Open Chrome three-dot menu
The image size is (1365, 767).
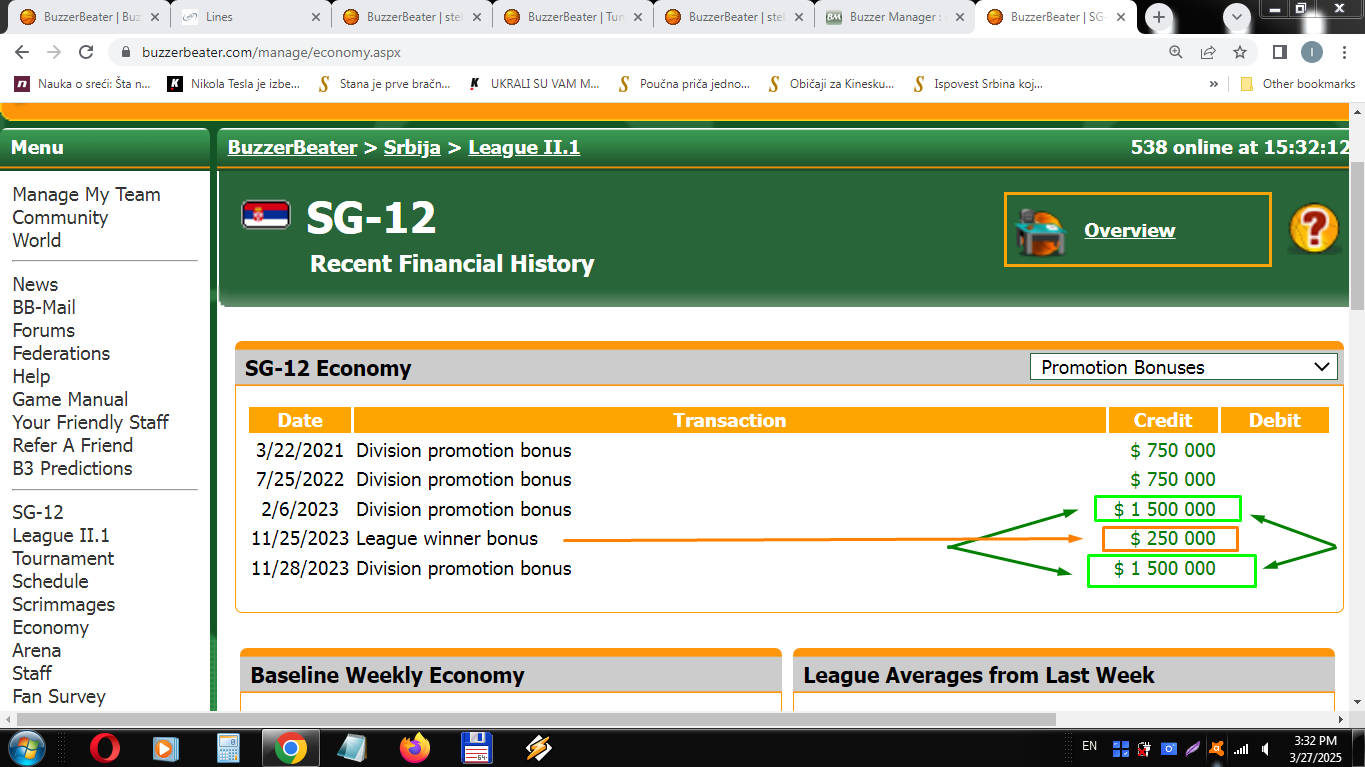1343,52
